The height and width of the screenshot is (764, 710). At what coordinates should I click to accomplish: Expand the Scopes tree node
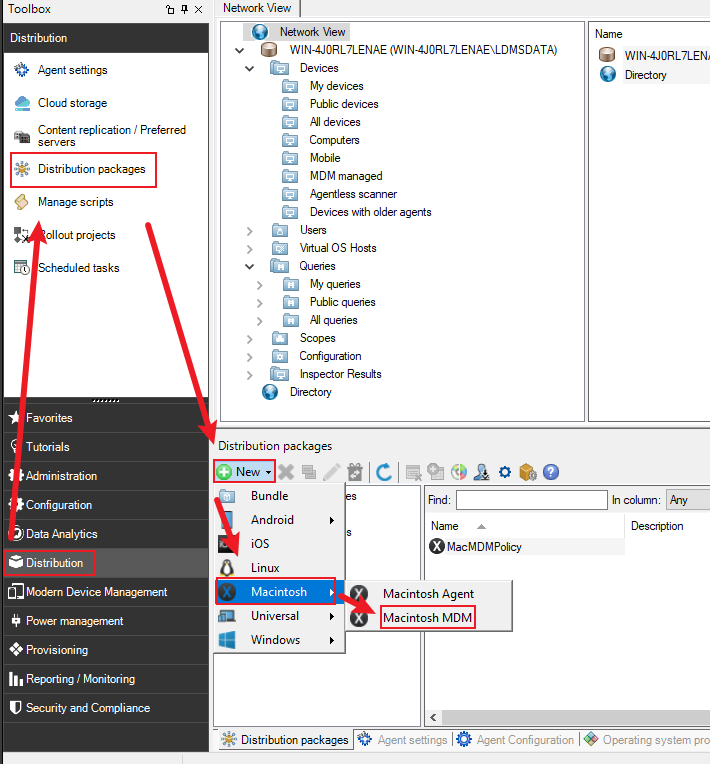(x=250, y=338)
